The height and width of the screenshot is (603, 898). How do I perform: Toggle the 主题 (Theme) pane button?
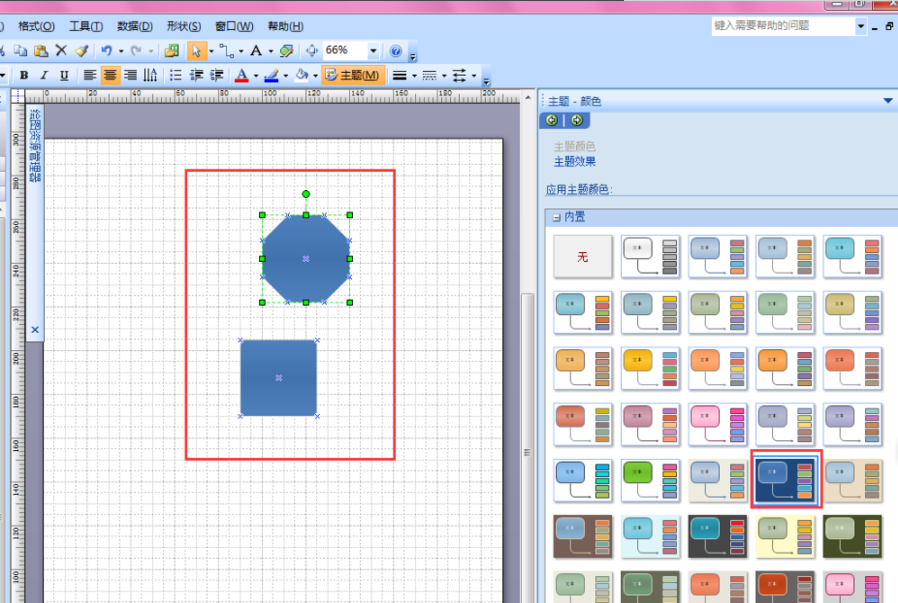[352, 75]
